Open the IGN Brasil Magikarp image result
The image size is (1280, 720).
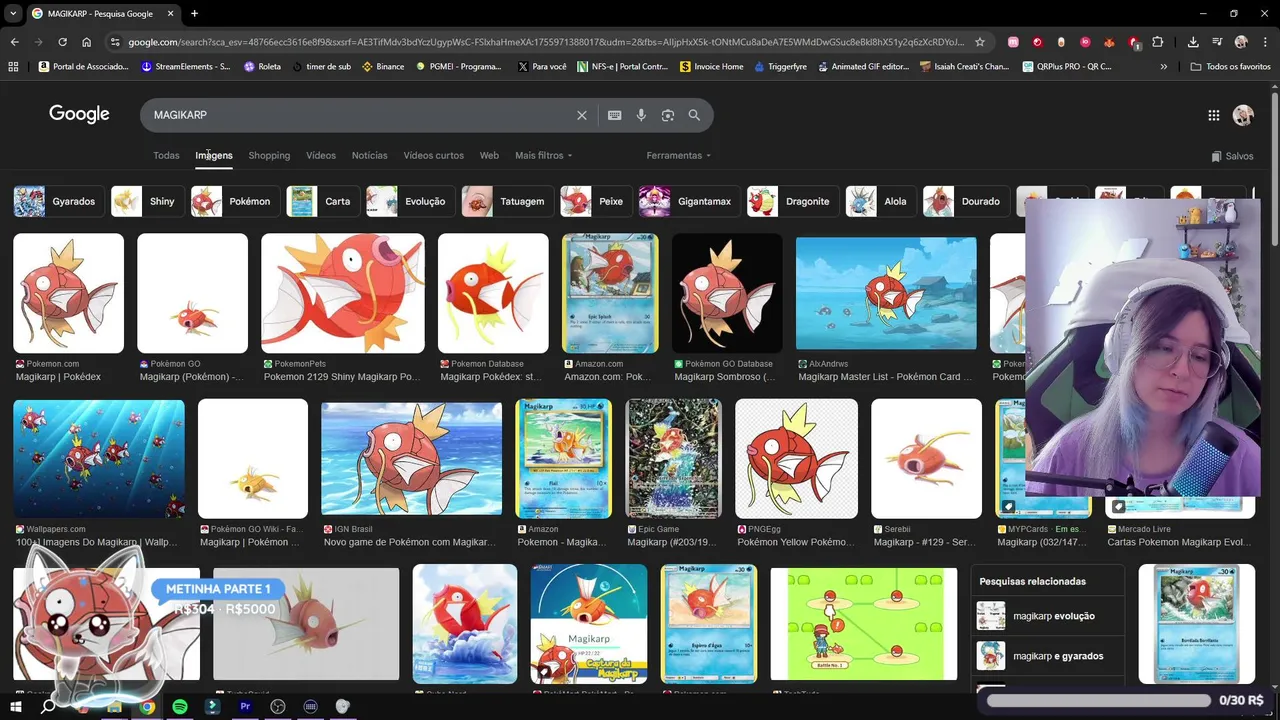coord(411,458)
